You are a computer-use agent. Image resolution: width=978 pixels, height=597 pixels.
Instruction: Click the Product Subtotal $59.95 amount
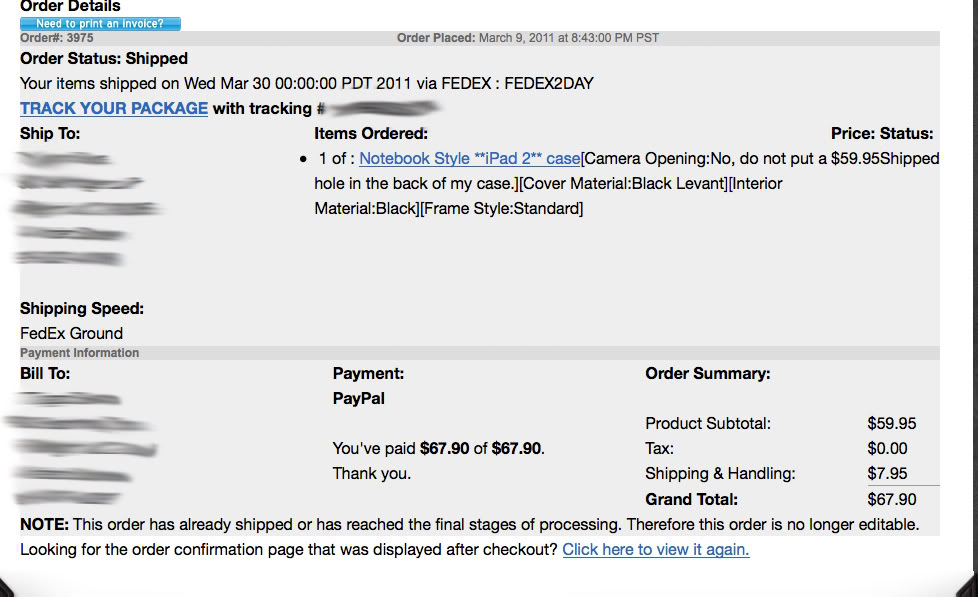(891, 423)
